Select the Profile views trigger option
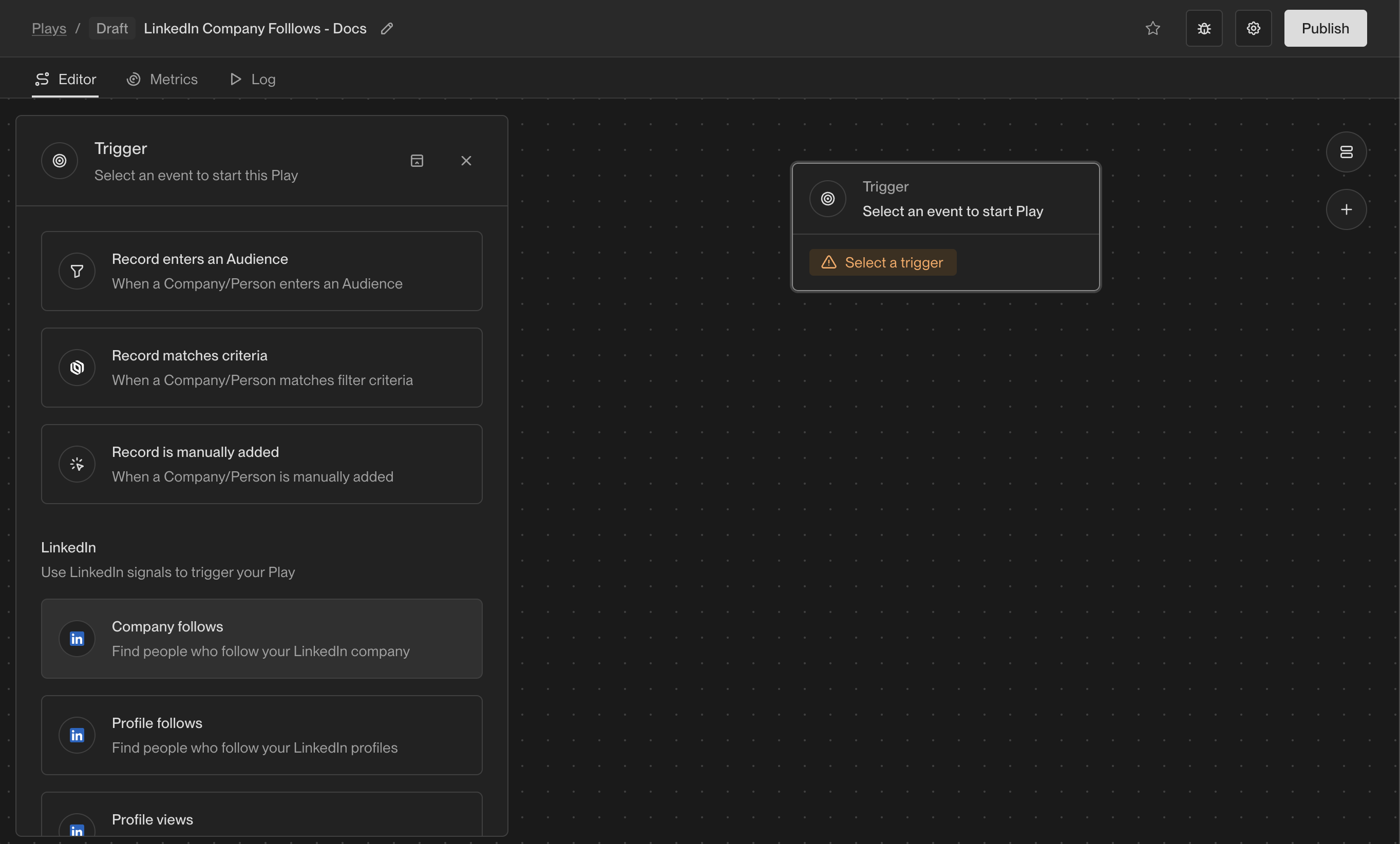Screen dimensions: 1400x844 click(x=261, y=819)
